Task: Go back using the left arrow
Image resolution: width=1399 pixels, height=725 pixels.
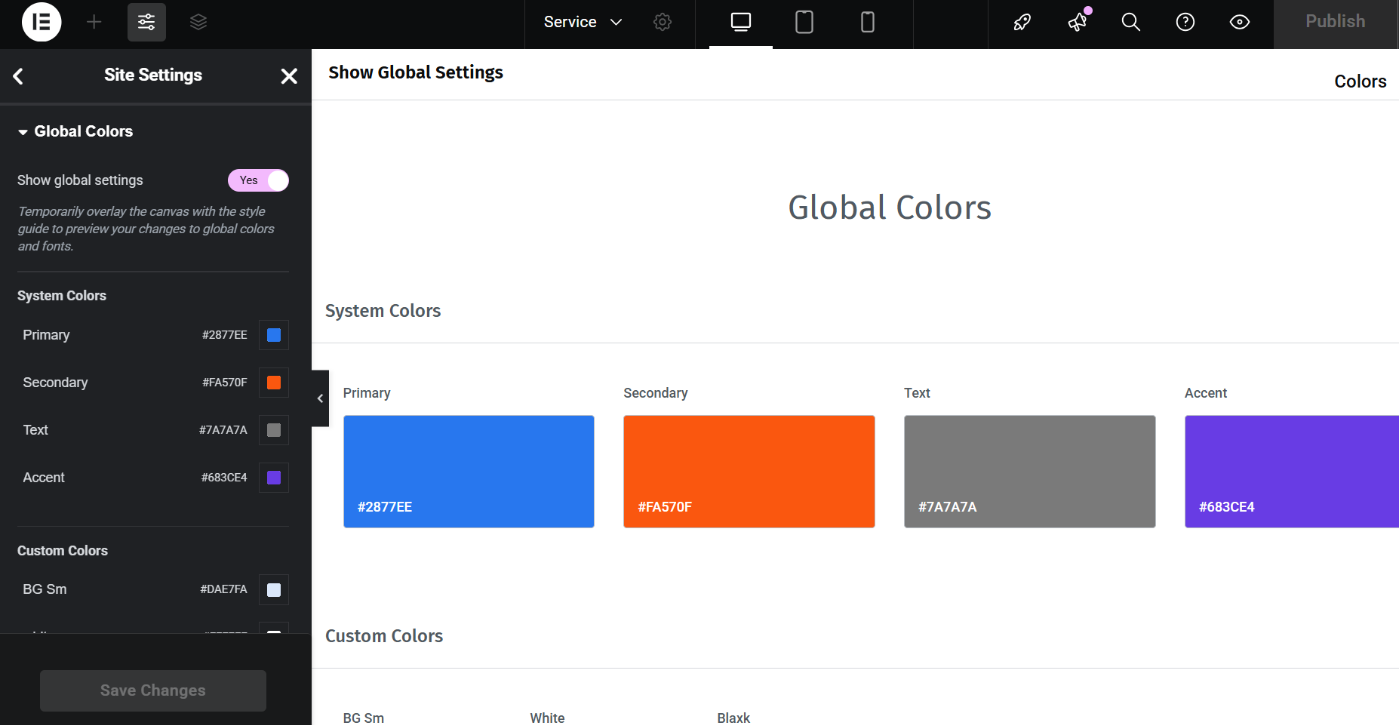Action: pyautogui.click(x=18, y=75)
